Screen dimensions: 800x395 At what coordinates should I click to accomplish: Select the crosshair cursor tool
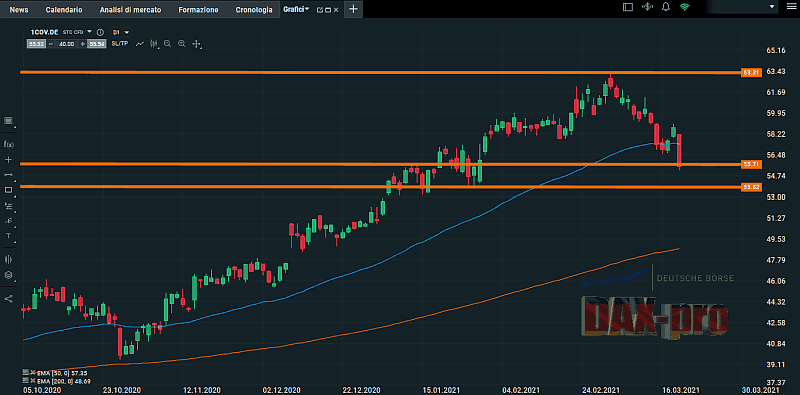[196, 44]
